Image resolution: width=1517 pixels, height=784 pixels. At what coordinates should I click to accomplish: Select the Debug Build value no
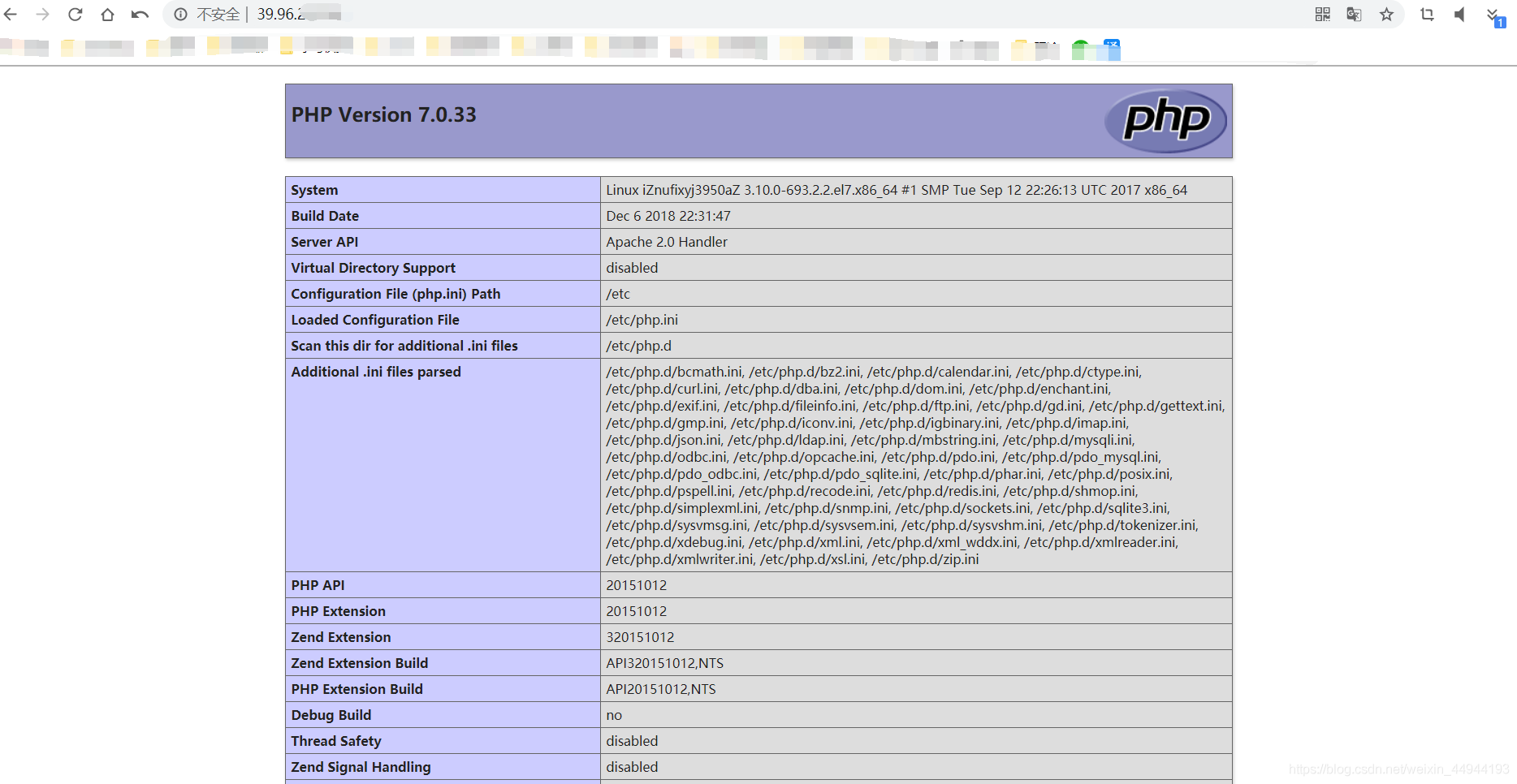[614, 715]
